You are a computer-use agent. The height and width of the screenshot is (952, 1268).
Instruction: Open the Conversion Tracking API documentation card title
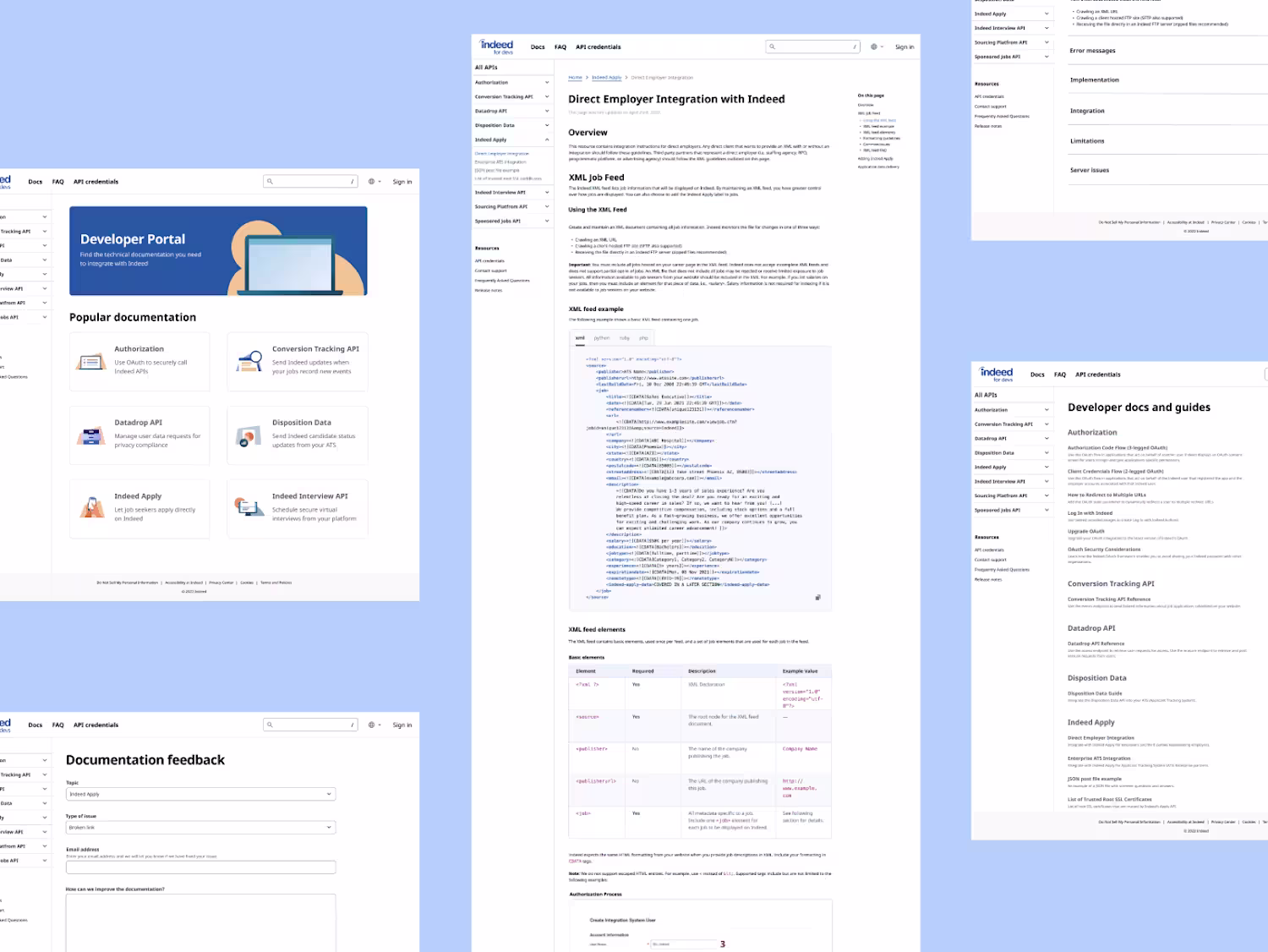coord(315,349)
